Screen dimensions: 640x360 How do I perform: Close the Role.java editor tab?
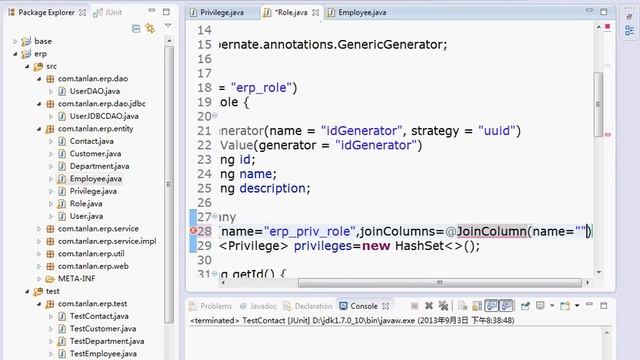316,13
